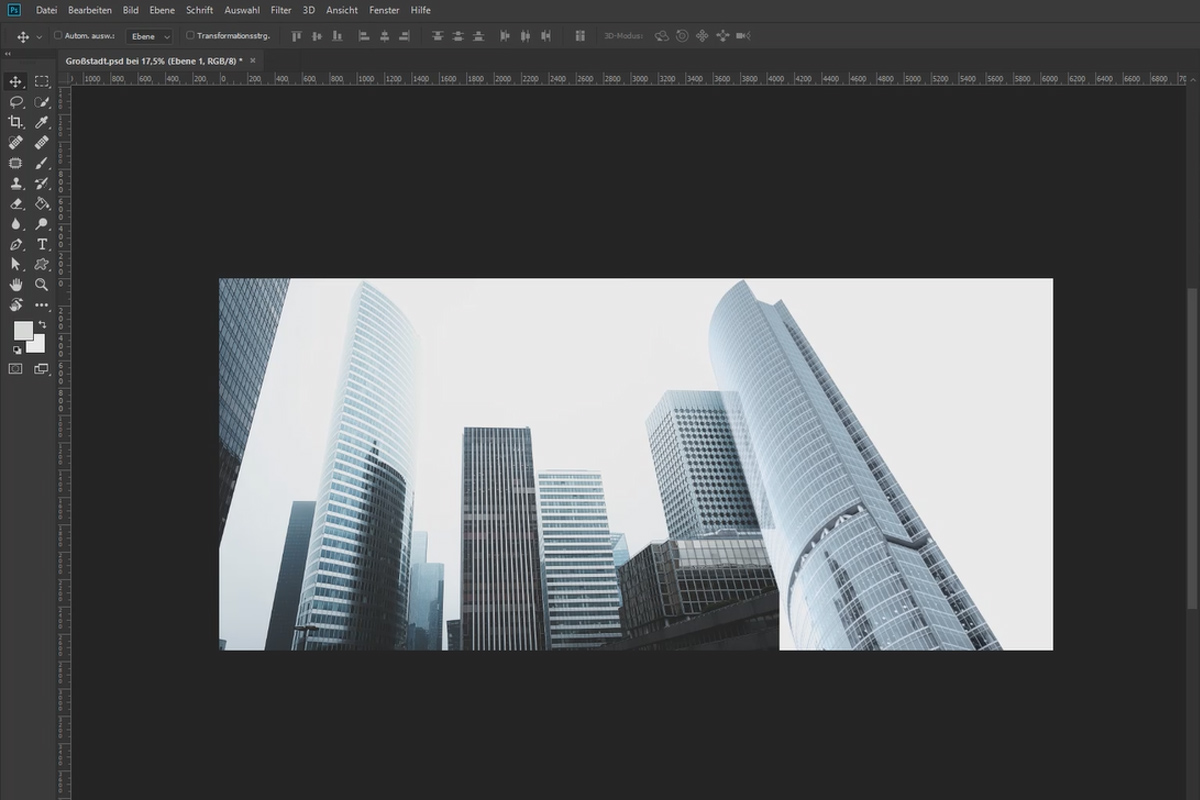Open the 3D menu
Screen dimensions: 1200x800
(309, 10)
